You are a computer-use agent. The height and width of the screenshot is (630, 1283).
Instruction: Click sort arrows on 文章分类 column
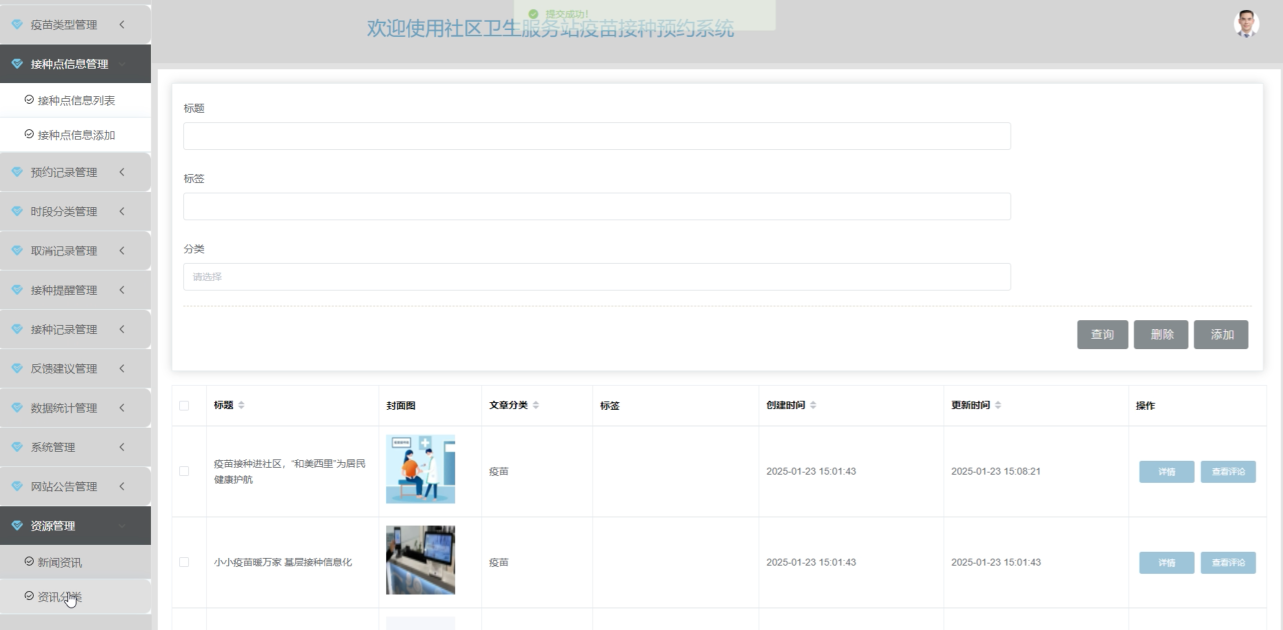[536, 405]
